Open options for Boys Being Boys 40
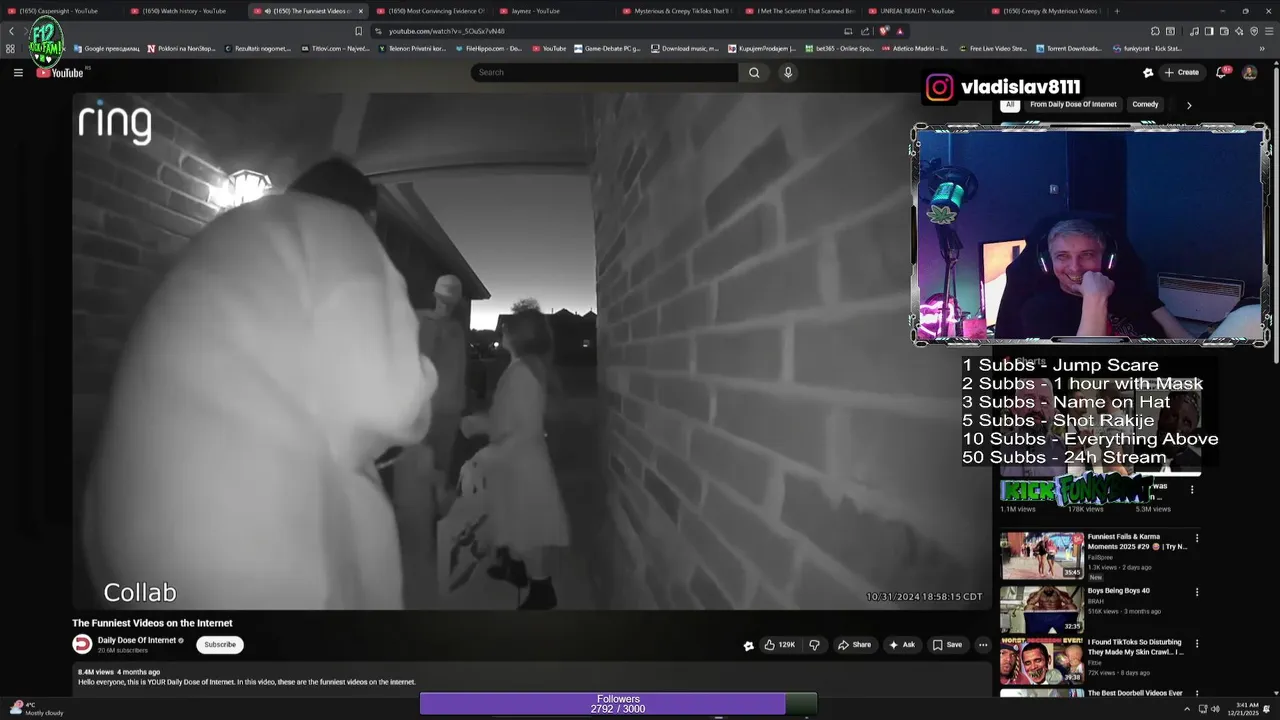This screenshot has height=720, width=1280. click(x=1196, y=592)
